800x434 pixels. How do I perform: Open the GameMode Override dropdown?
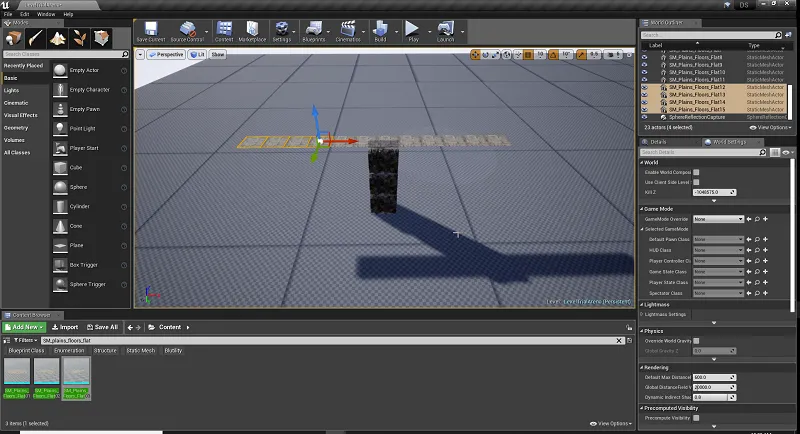pyautogui.click(x=718, y=219)
